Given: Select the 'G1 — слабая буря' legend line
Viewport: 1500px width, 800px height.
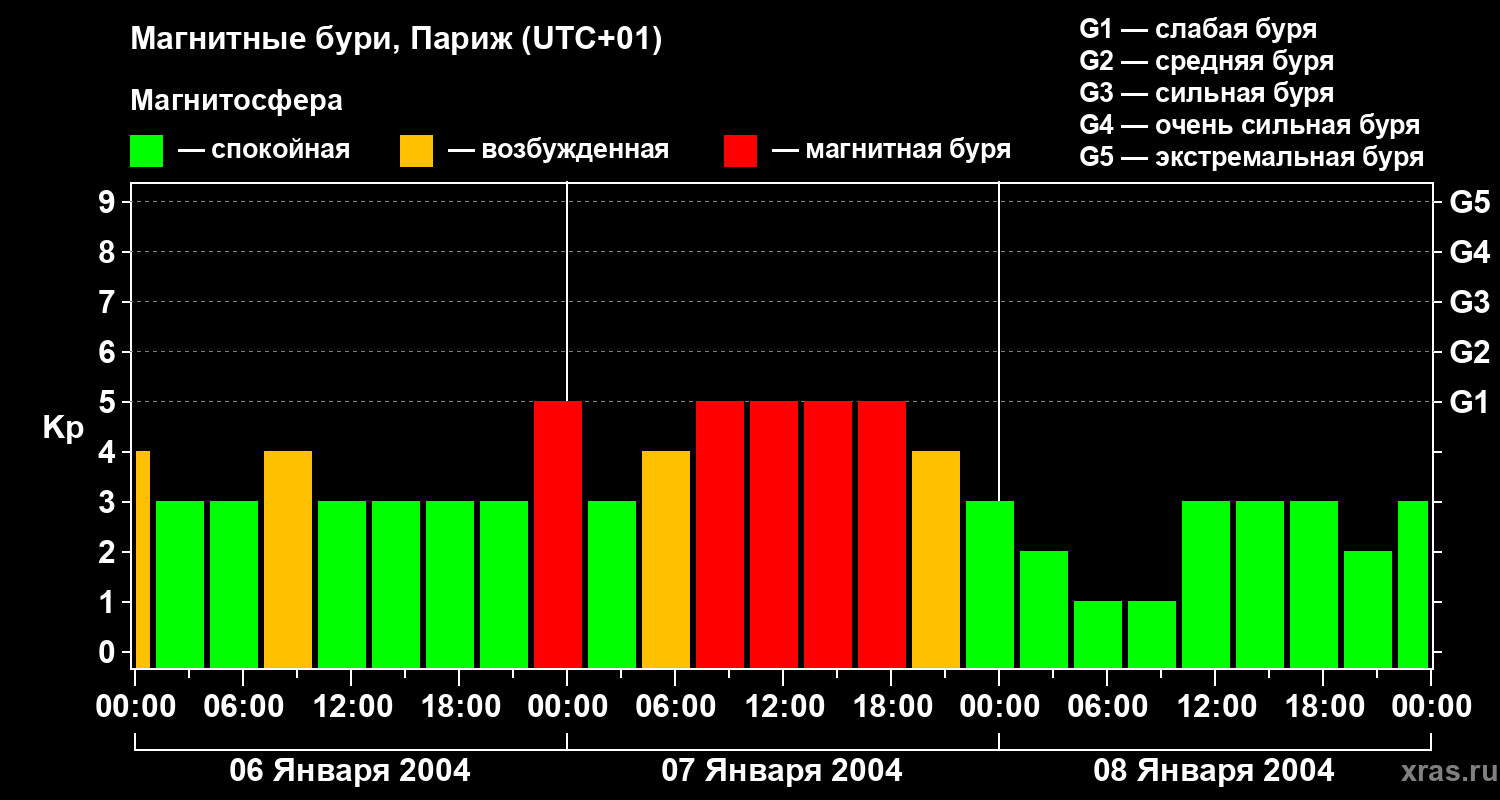Looking at the screenshot, I should coord(1198,29).
